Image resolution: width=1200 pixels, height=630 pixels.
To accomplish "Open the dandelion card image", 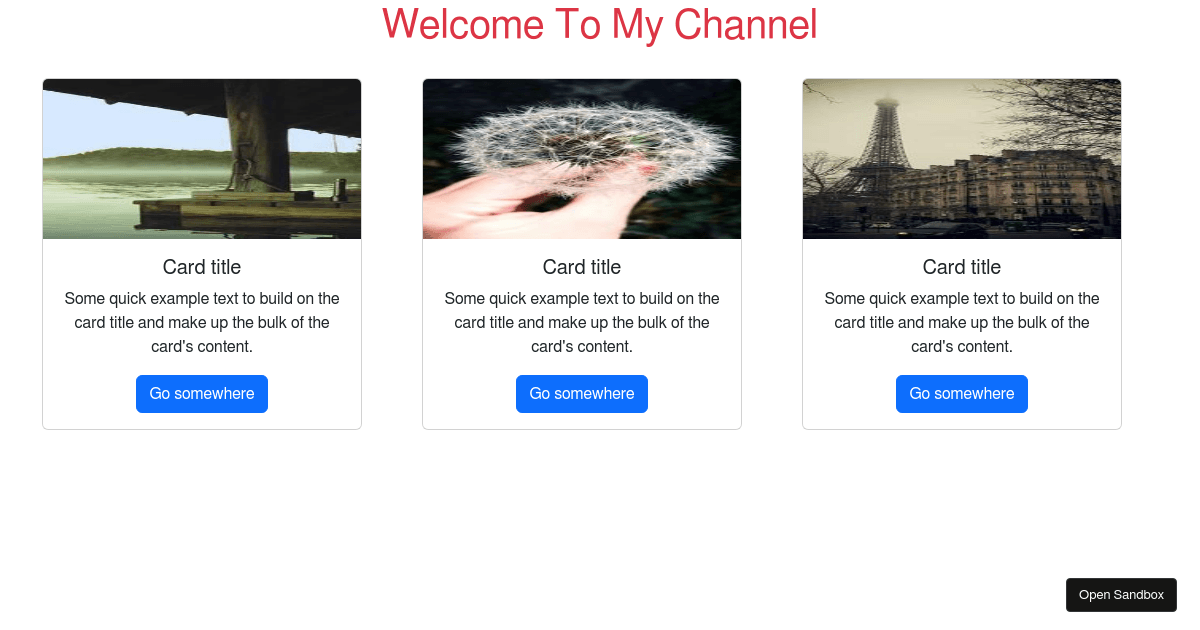I will coord(582,159).
